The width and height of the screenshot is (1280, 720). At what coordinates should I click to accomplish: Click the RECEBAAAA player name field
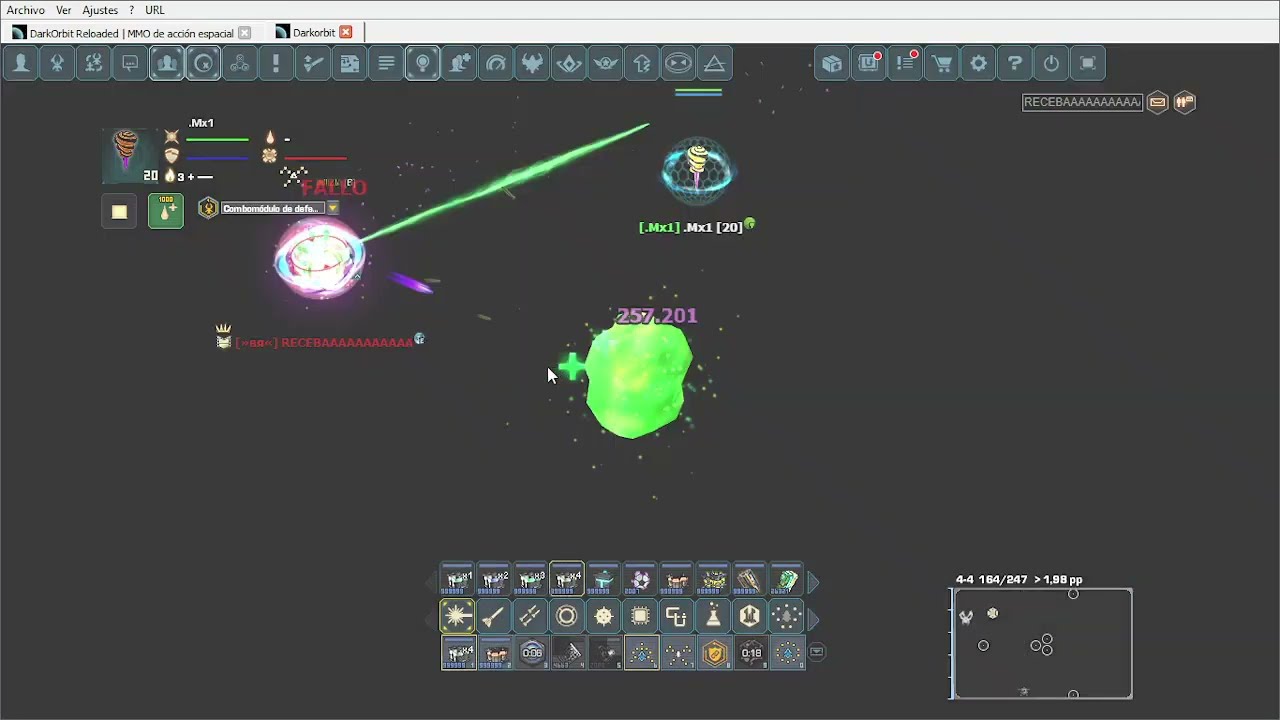click(x=1082, y=102)
